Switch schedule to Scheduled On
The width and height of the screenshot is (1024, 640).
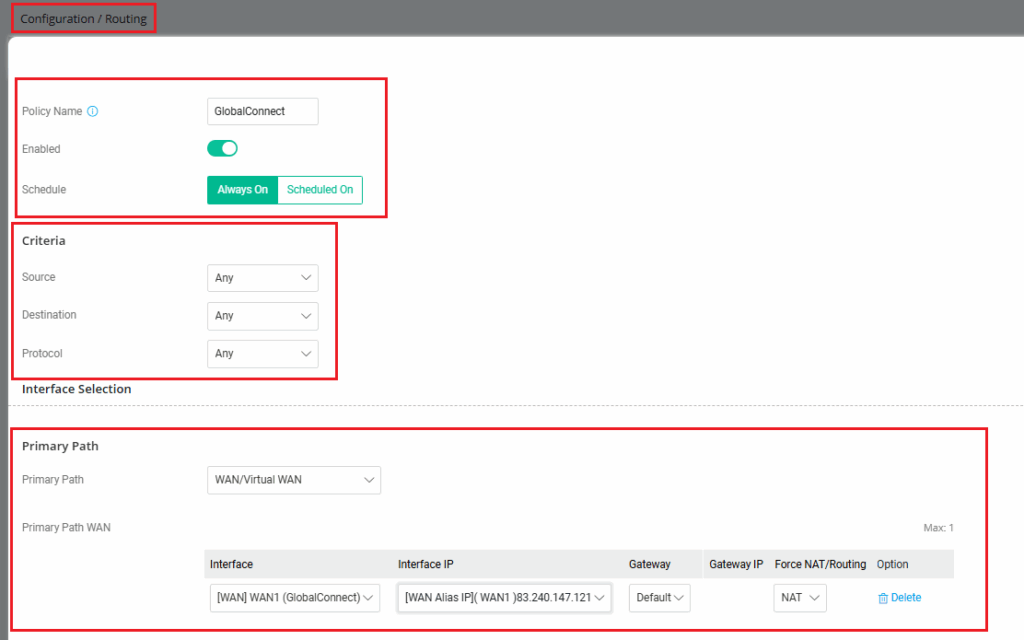click(x=319, y=190)
